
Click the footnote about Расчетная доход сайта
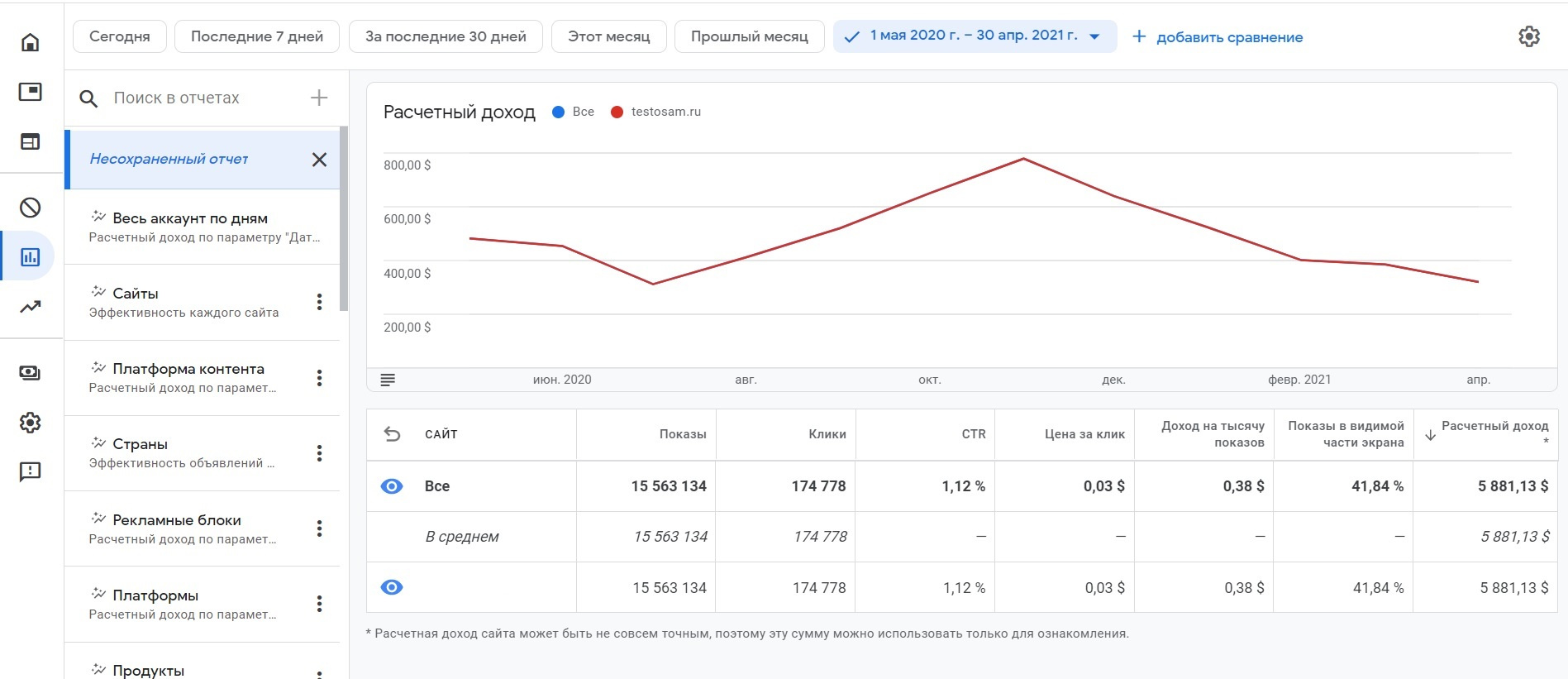point(747,634)
